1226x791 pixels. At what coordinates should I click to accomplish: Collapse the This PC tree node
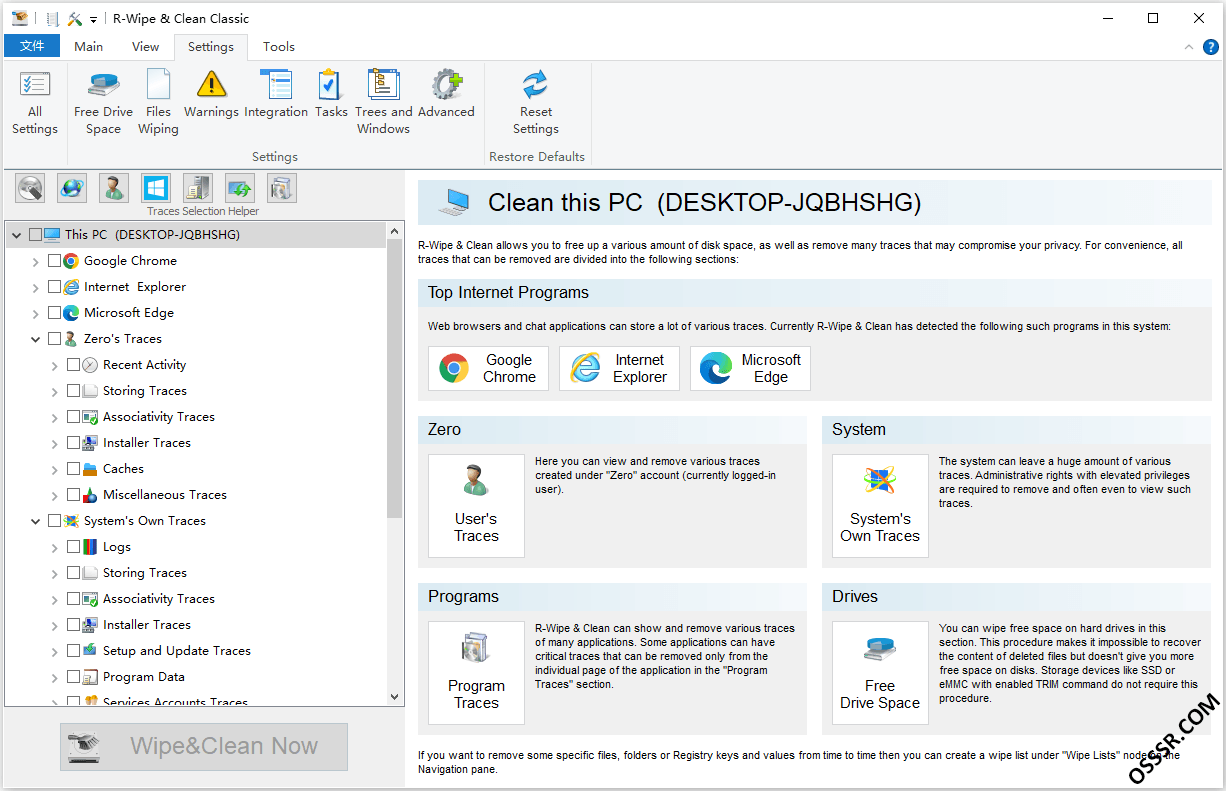17,235
